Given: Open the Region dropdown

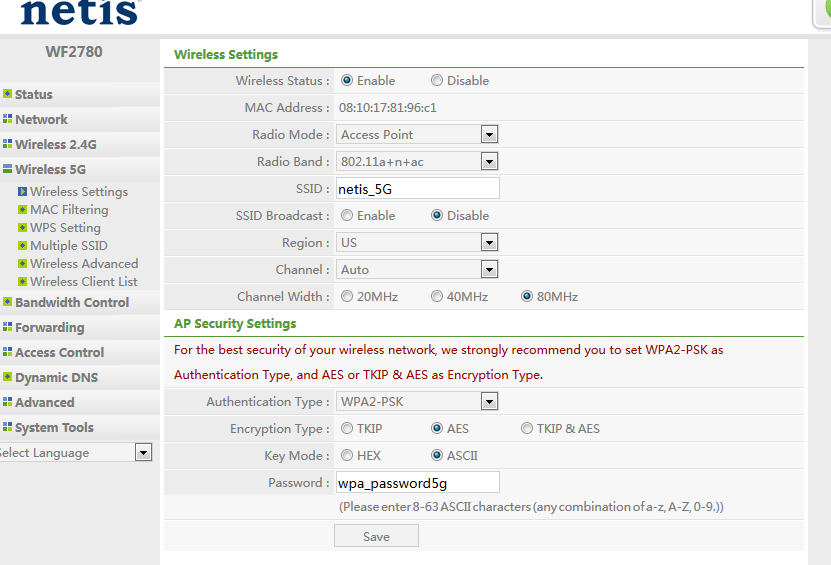Looking at the screenshot, I should tap(417, 243).
